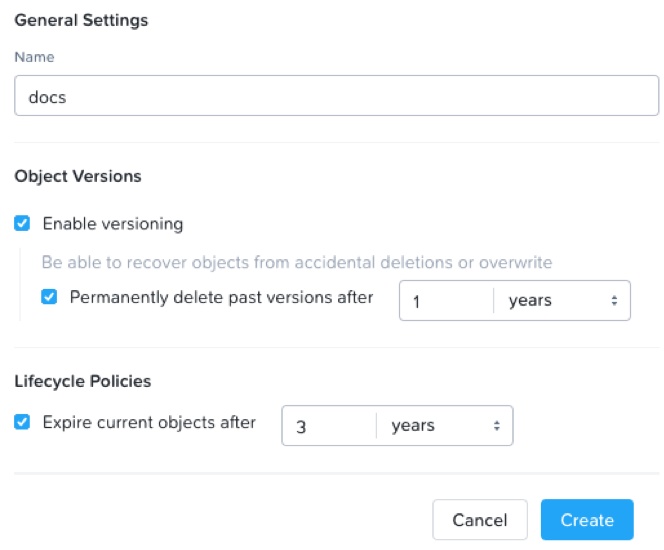
Task: Open the years unit dropdown for object expiry
Action: (x=445, y=426)
